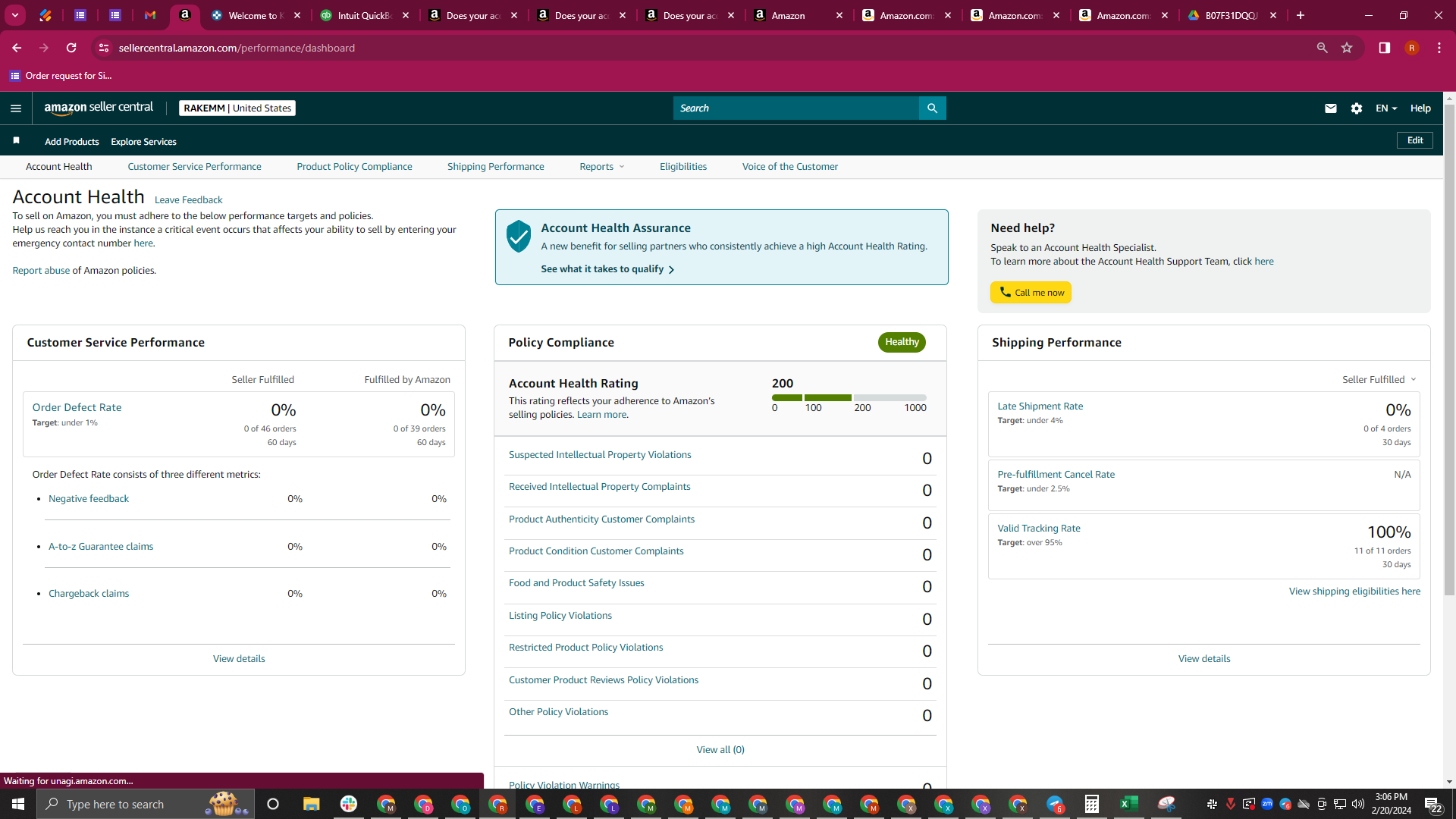Click the Leave Feedback link
Viewport: 1456px width, 819px height.
188,200
